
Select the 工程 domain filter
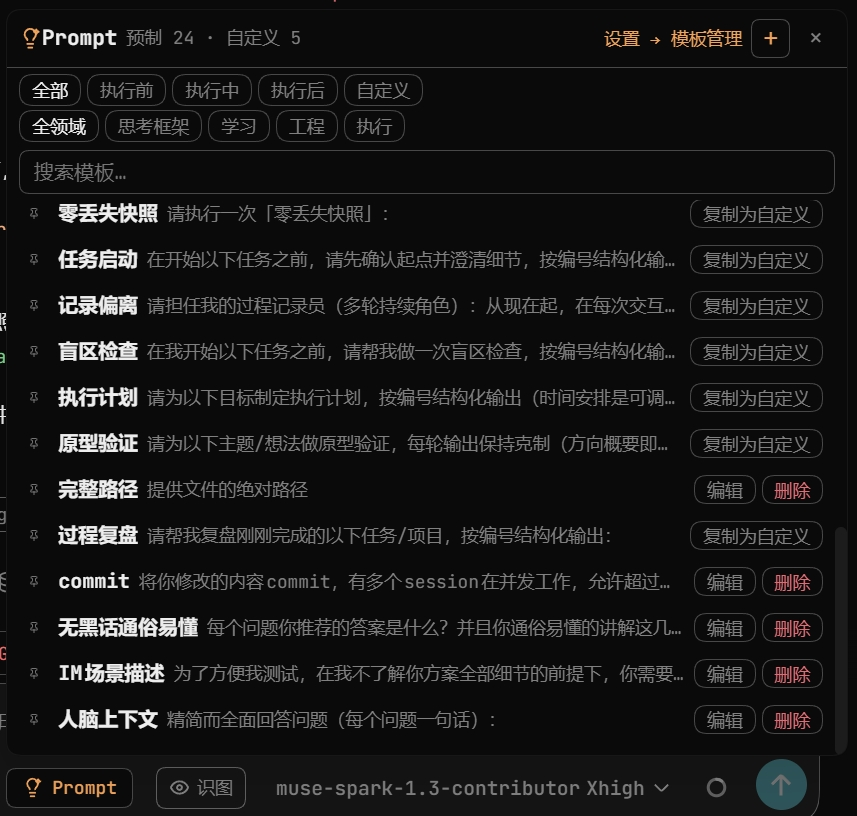click(x=307, y=126)
